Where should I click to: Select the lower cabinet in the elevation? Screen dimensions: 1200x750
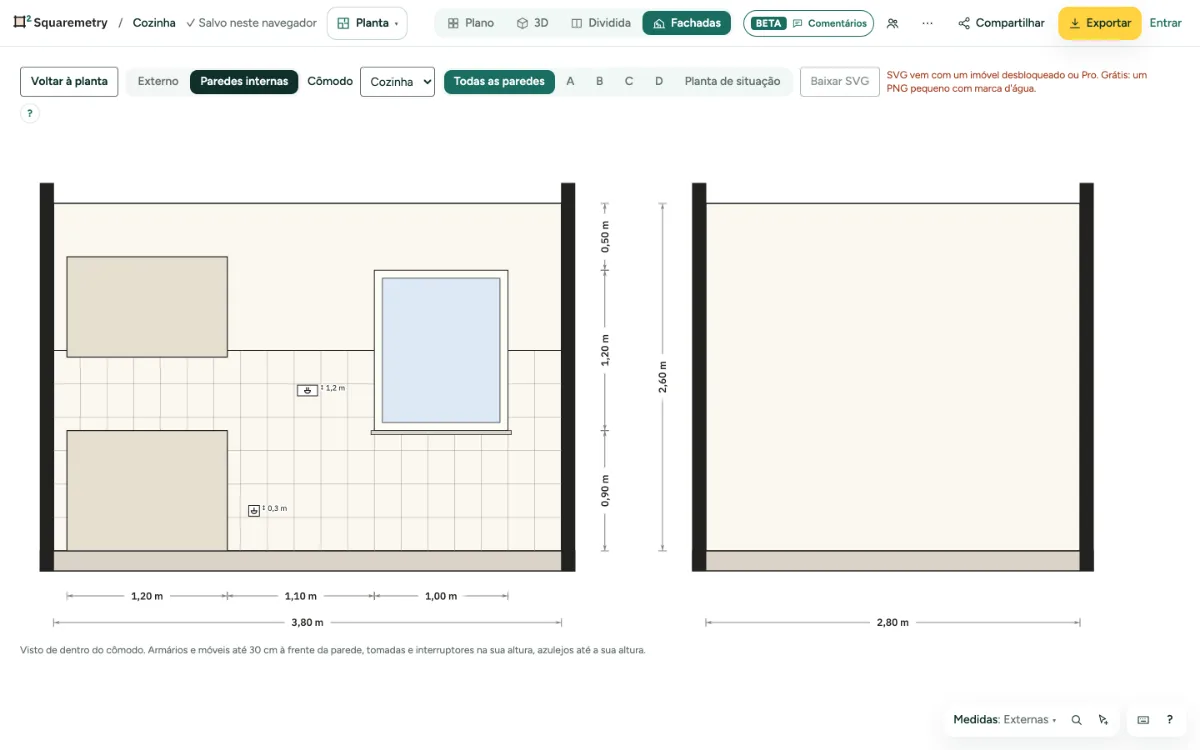pos(147,490)
